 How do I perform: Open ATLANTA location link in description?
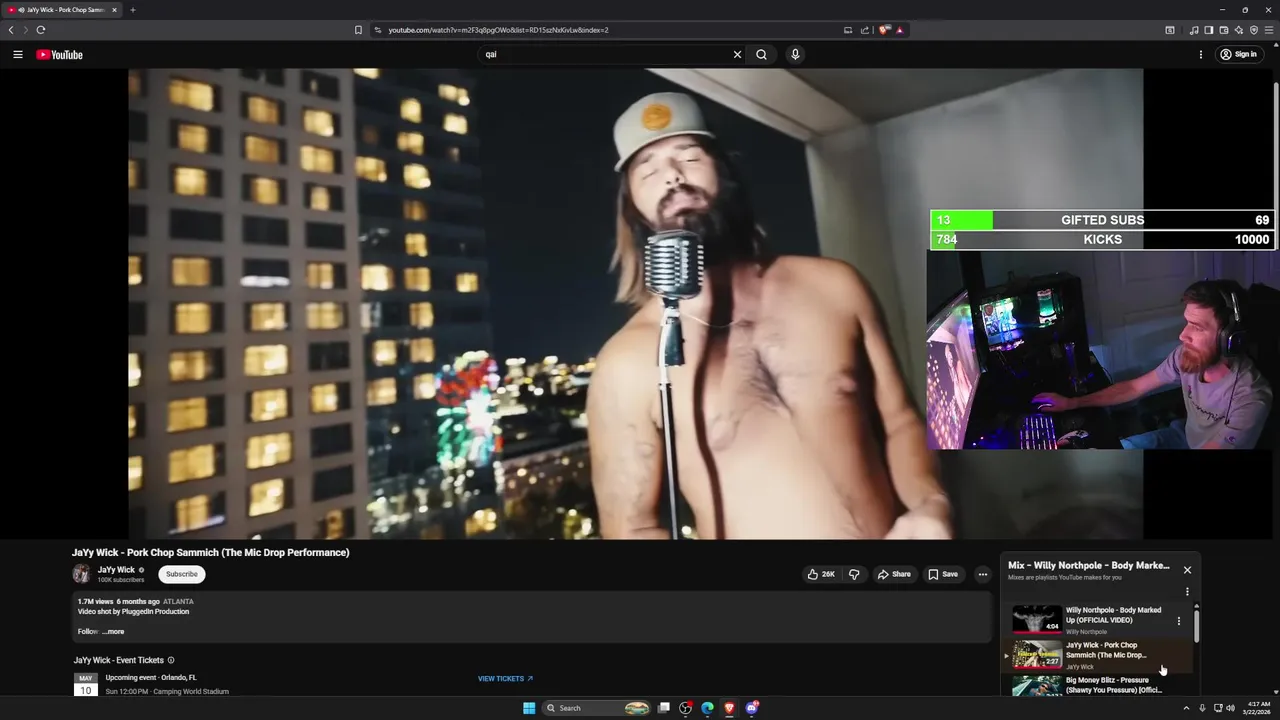(x=178, y=602)
